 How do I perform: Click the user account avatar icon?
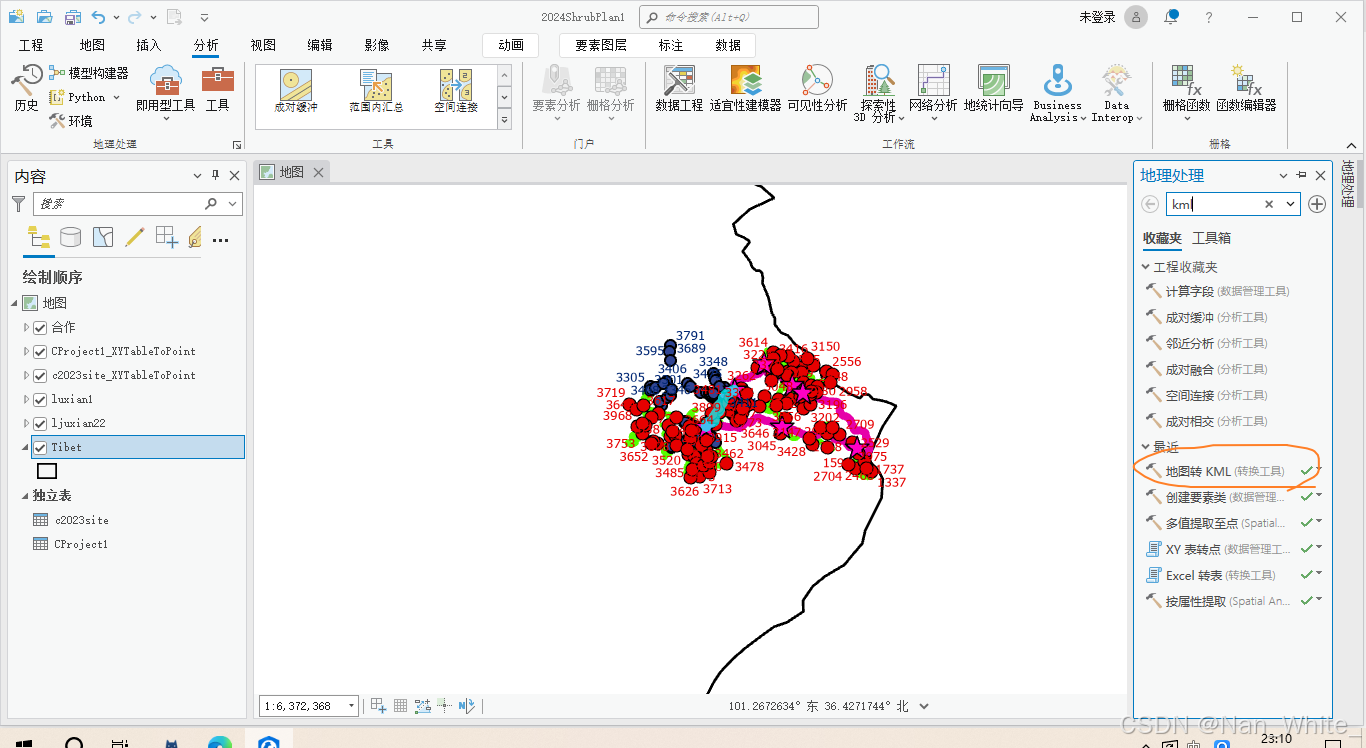click(1136, 17)
